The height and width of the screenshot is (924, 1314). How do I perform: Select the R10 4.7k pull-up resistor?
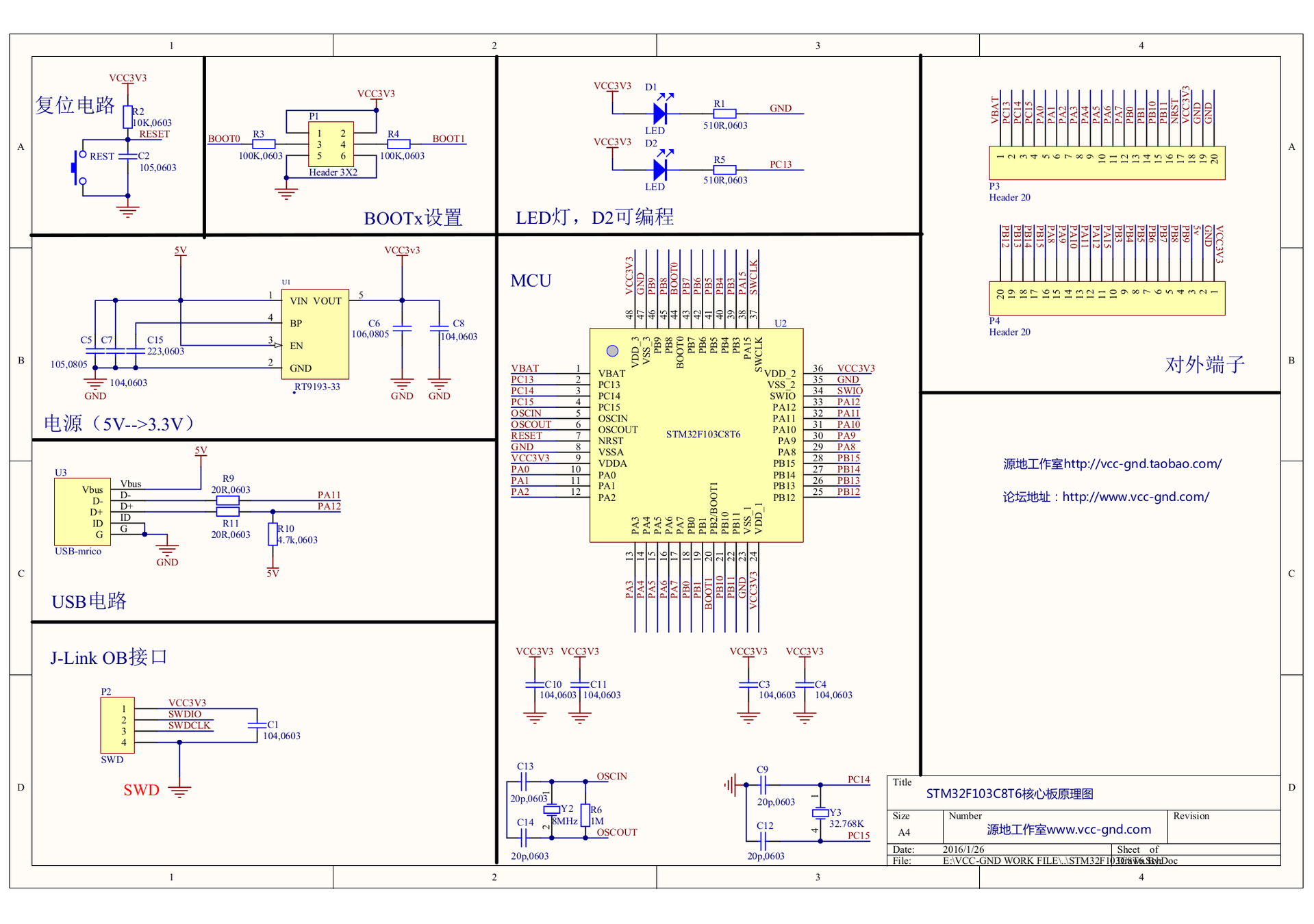[x=273, y=534]
